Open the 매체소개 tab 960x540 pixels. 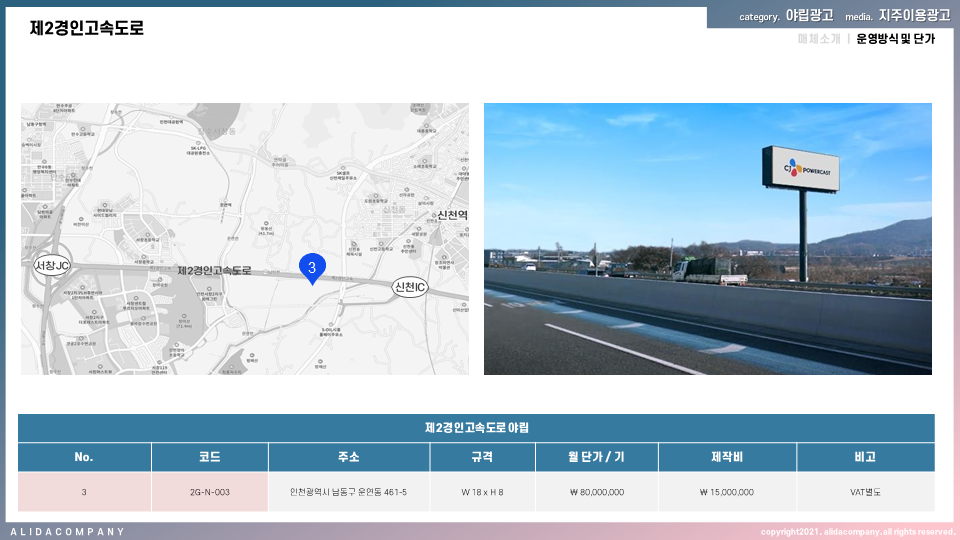pyautogui.click(x=819, y=39)
